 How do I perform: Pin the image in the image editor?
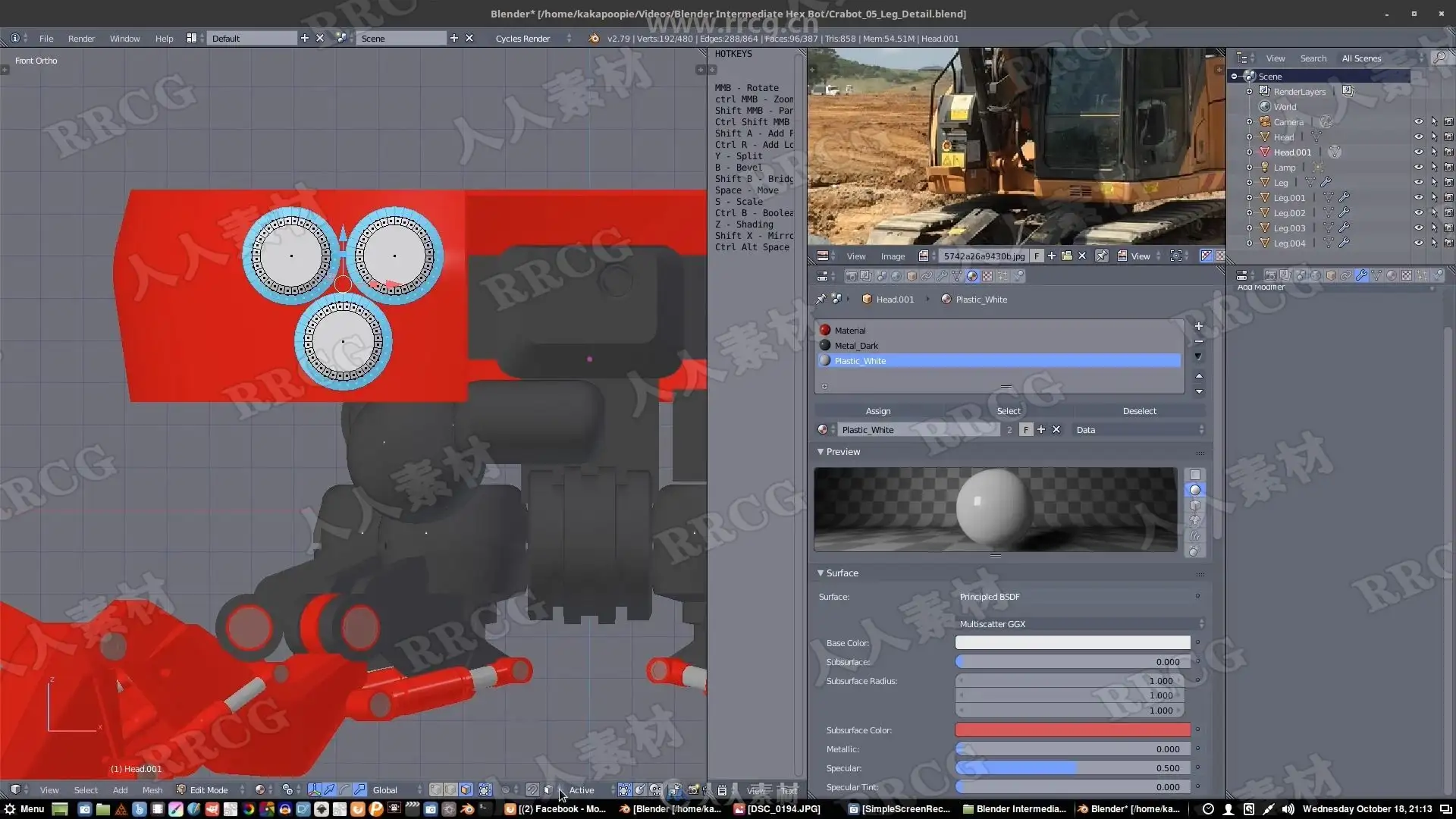tap(1101, 256)
